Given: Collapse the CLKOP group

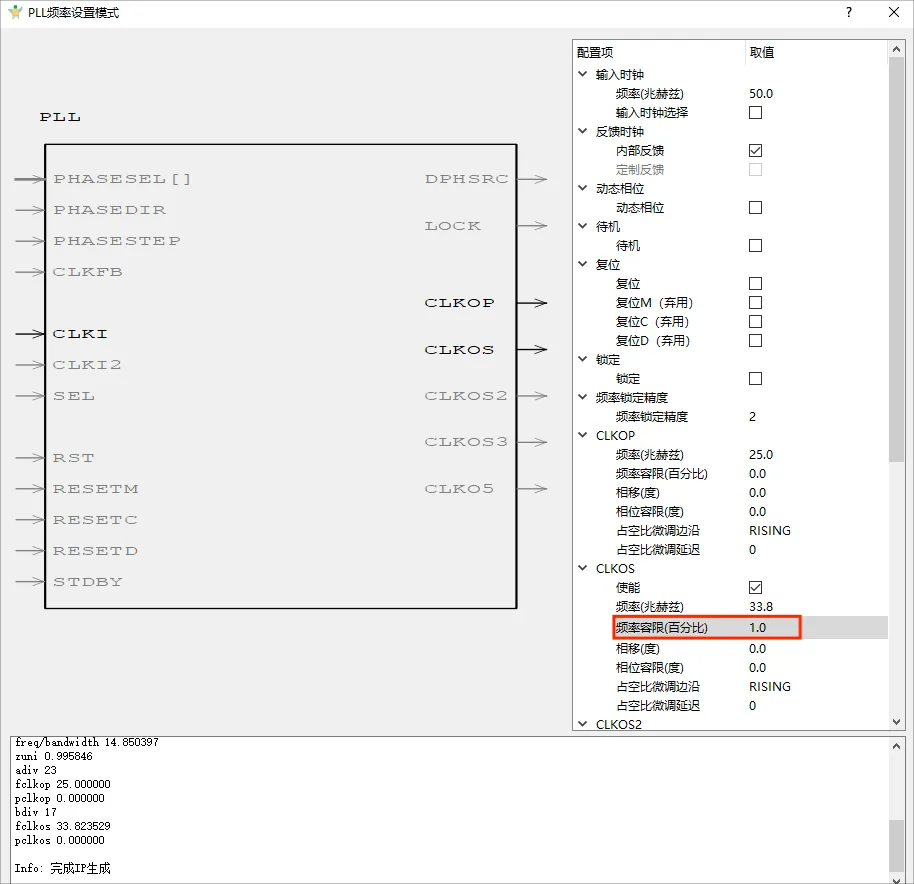Looking at the screenshot, I should coord(582,435).
